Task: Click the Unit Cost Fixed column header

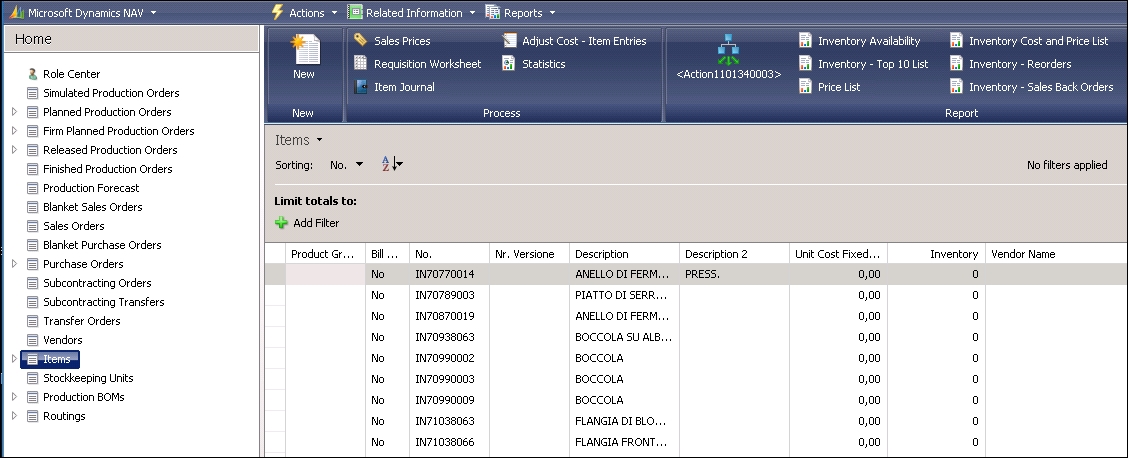Action: 837,254
